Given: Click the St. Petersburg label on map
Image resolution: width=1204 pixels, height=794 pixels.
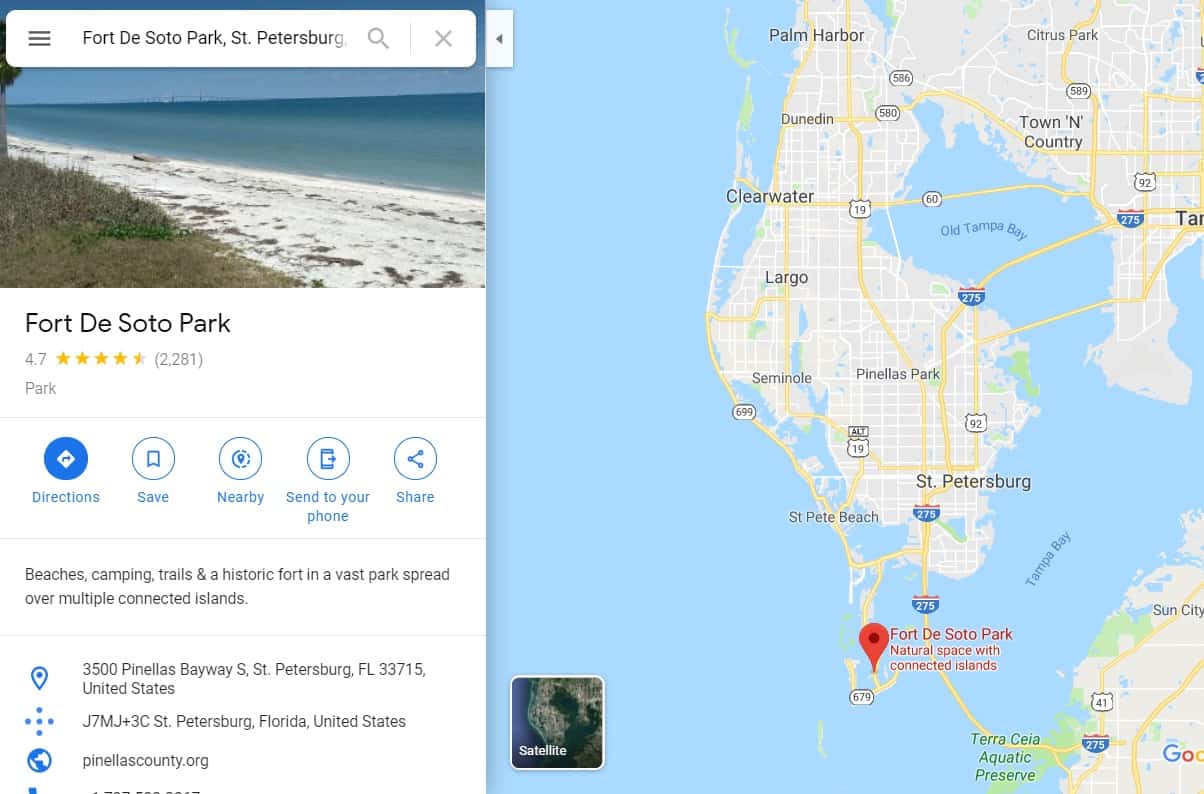Looking at the screenshot, I should (973, 481).
